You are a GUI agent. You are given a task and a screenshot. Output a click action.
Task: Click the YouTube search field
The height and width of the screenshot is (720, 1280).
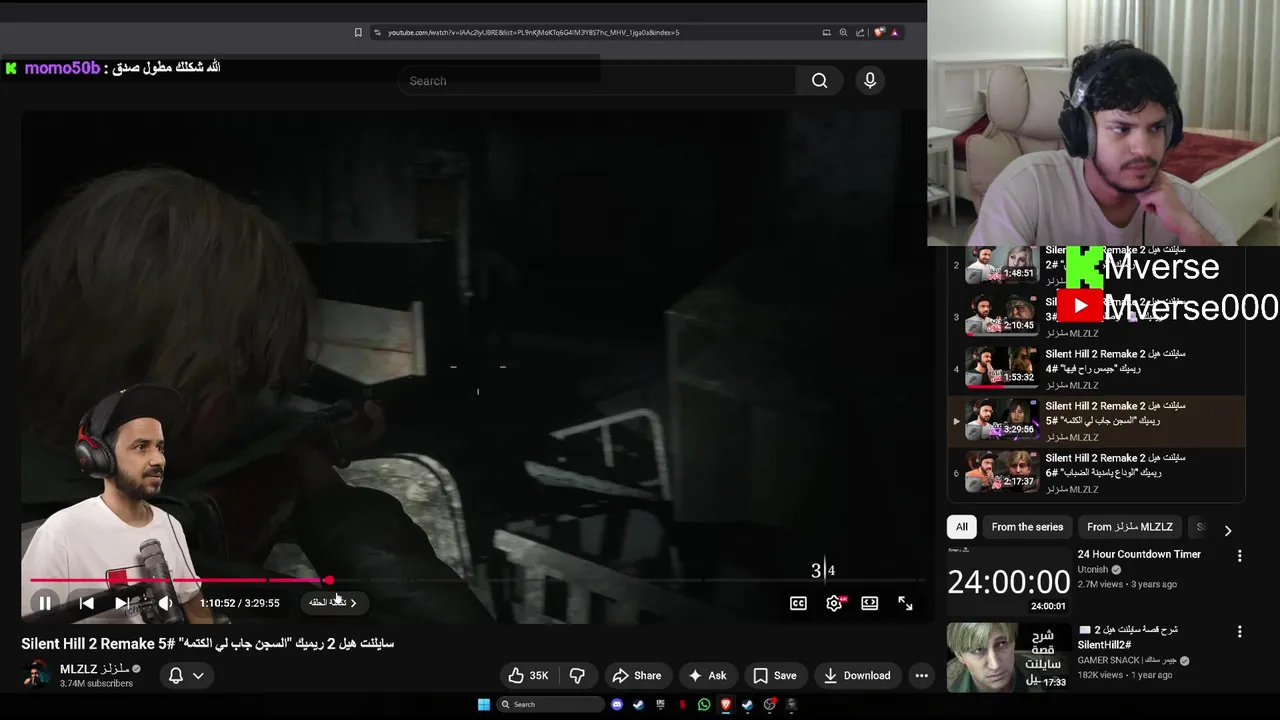pyautogui.click(x=597, y=81)
